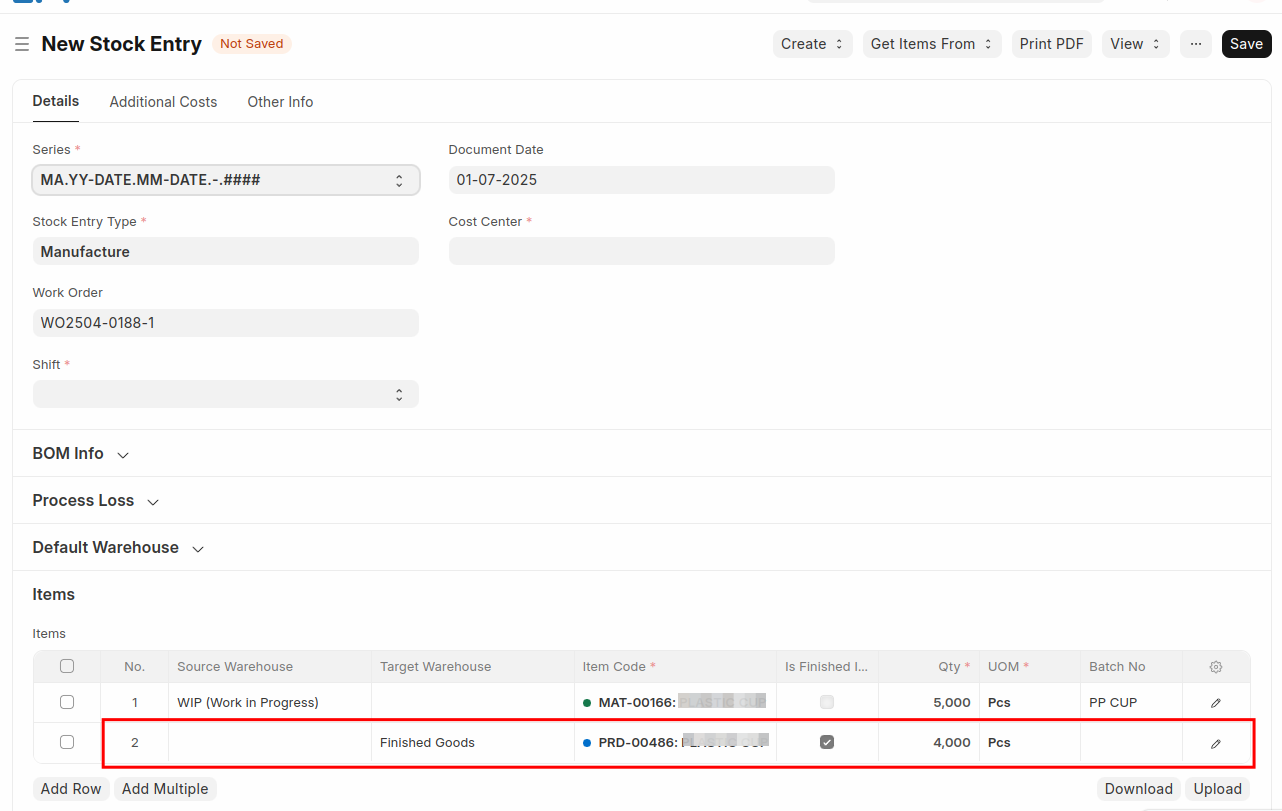The height and width of the screenshot is (811, 1282).
Task: Expand the Process Loss section
Action: 96,501
